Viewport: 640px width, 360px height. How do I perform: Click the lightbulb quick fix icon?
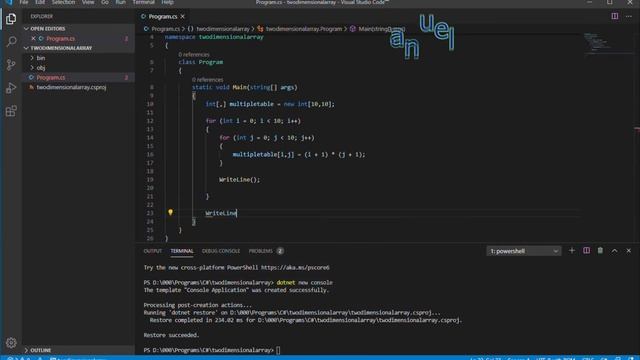[x=170, y=212]
